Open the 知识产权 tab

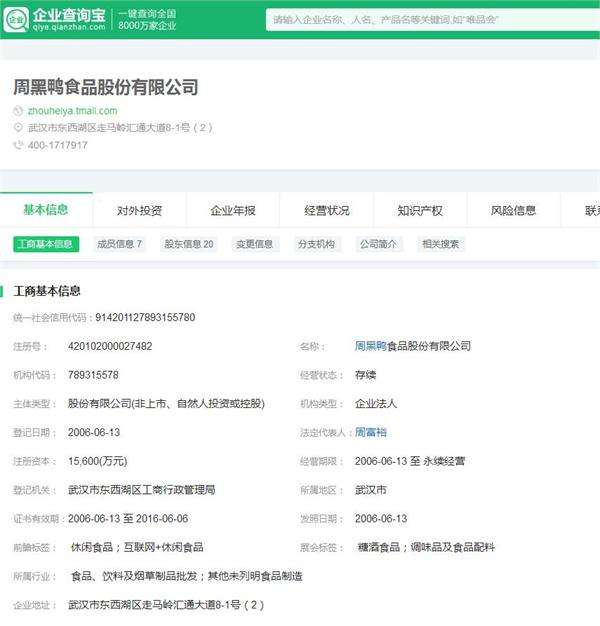(419, 211)
